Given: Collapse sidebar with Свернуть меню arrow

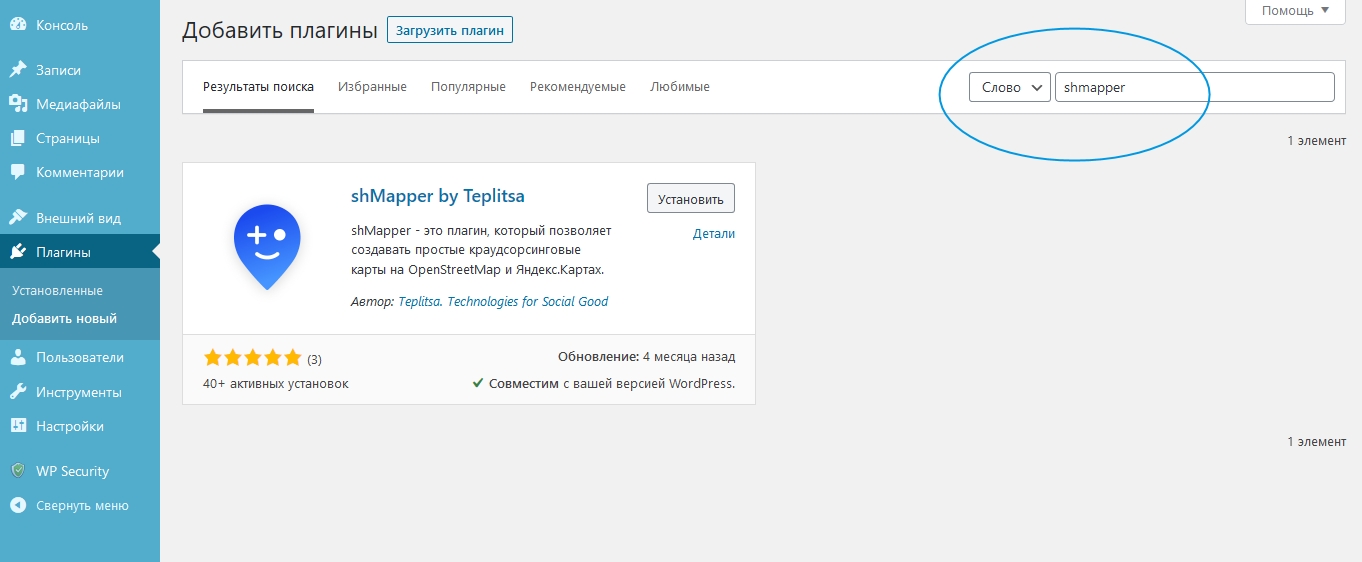Looking at the screenshot, I should tap(18, 505).
